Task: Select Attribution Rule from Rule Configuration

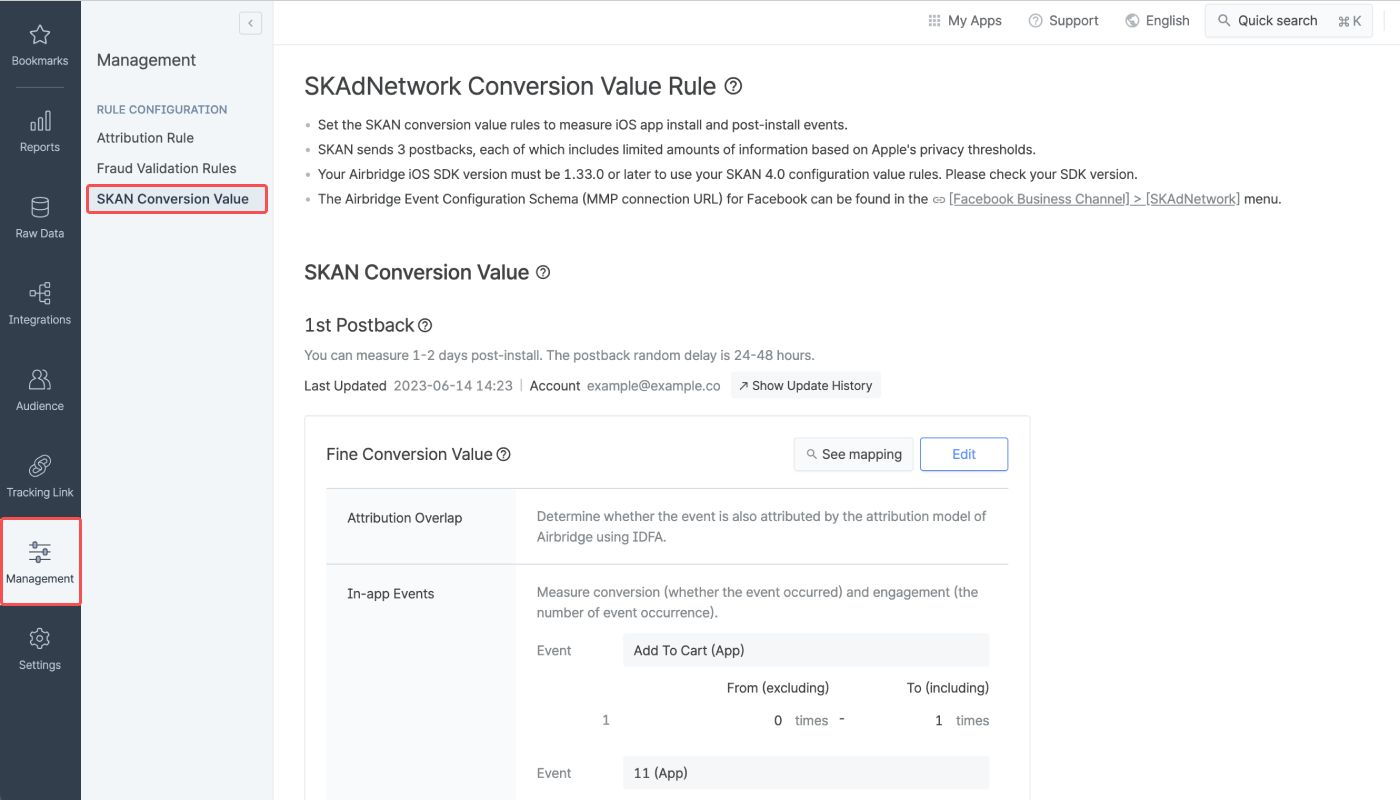Action: pyautogui.click(x=147, y=137)
